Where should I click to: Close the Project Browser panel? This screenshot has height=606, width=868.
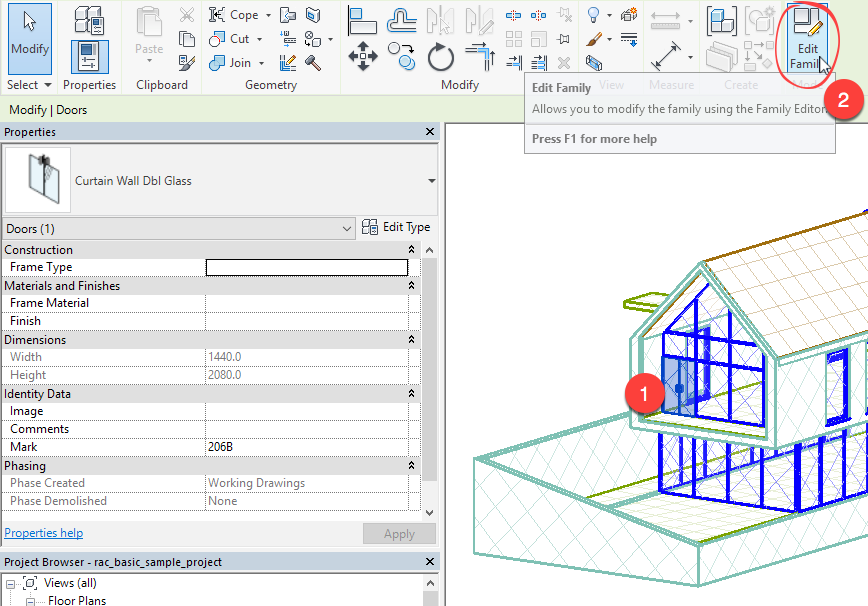click(430, 562)
